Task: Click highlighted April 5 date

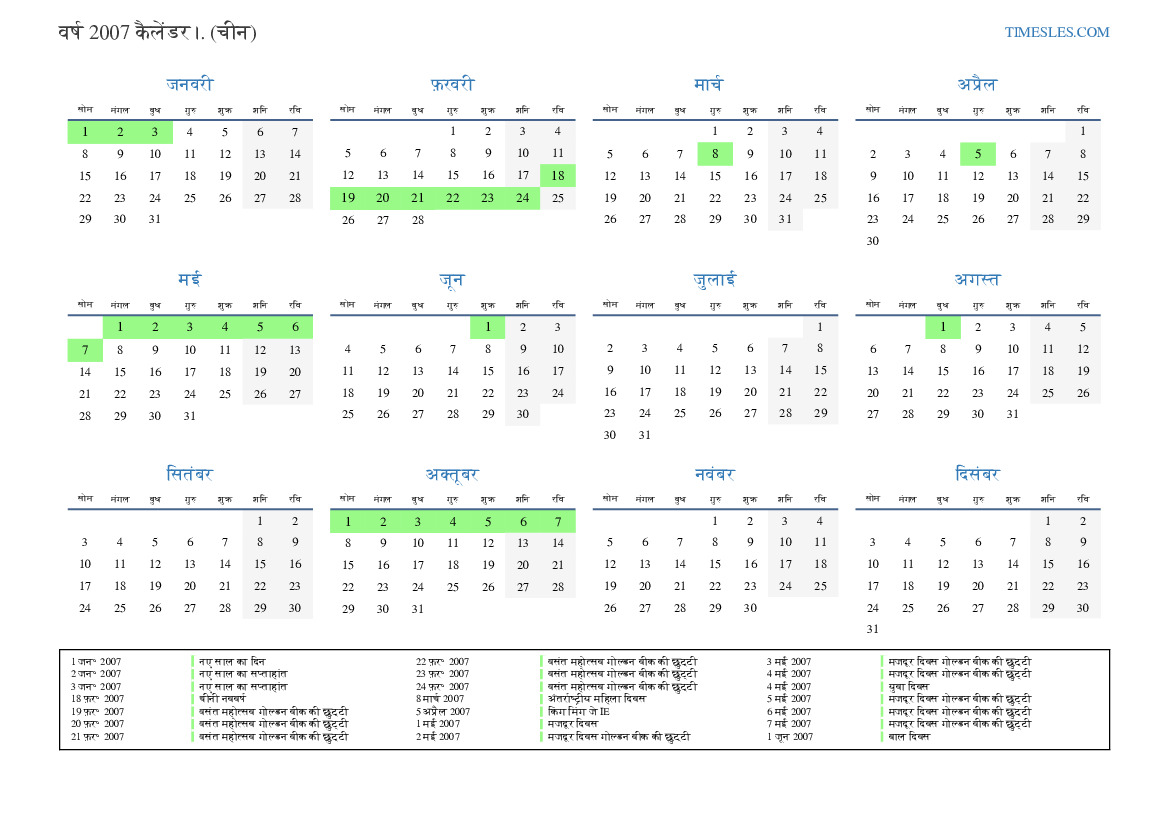Action: pos(977,154)
